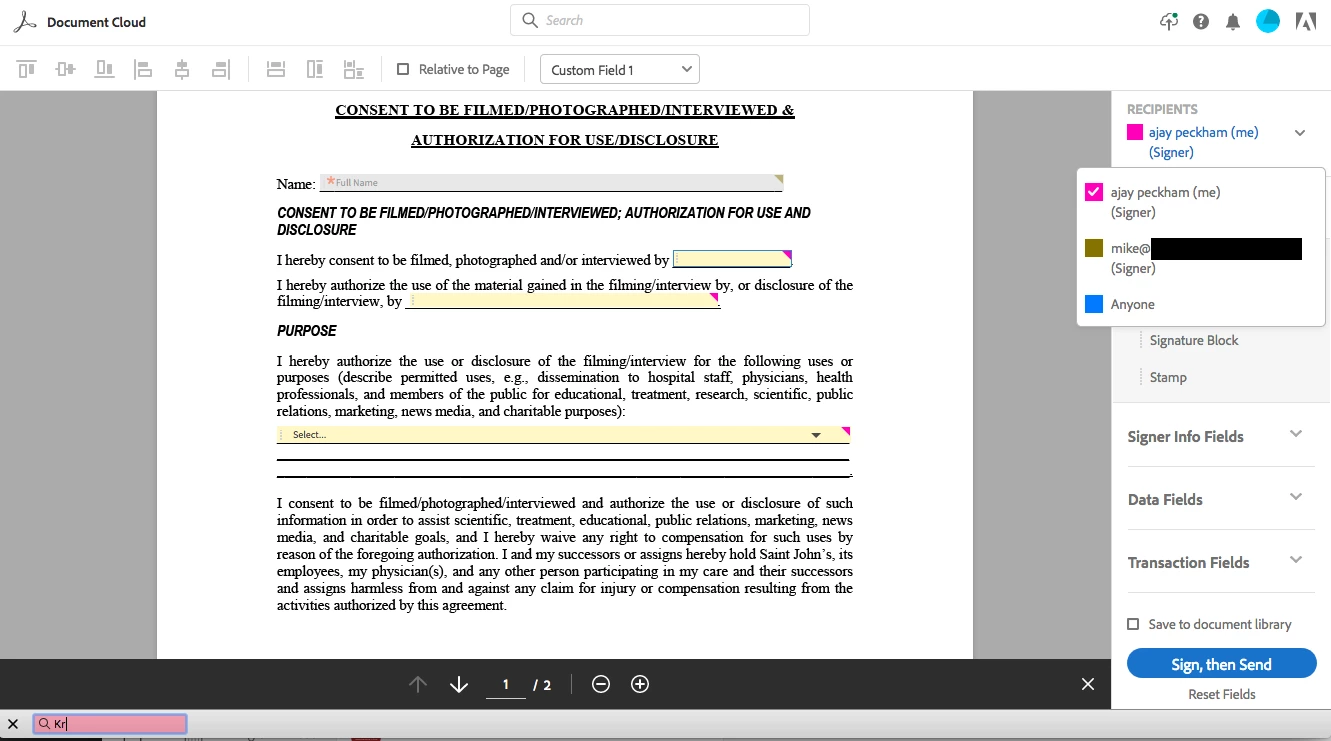
Task: Click the align bottom edges icon
Action: pyautogui.click(x=104, y=69)
